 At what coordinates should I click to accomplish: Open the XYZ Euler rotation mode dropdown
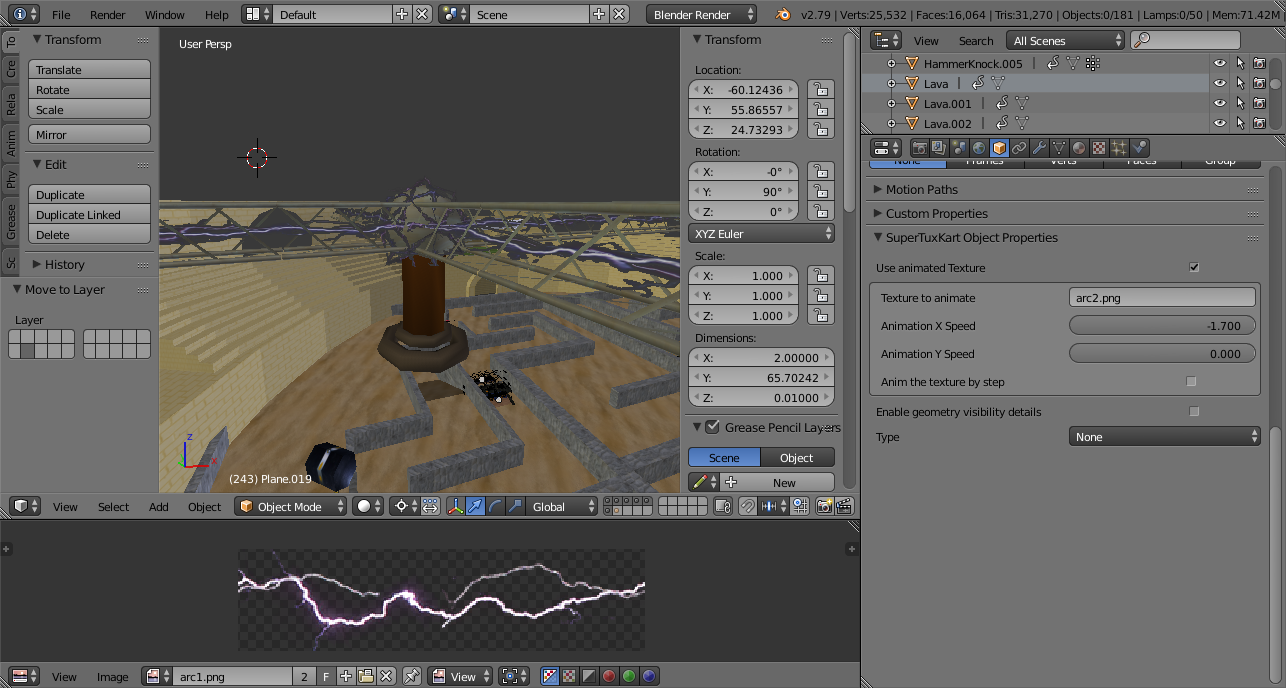(x=762, y=234)
